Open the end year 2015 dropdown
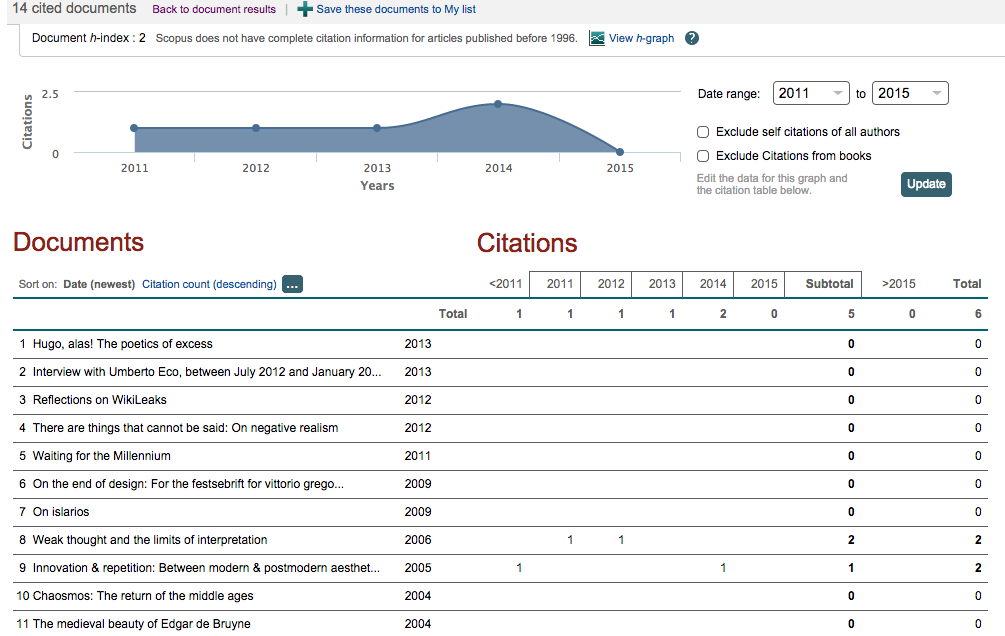This screenshot has width=1005, height=636. point(910,93)
